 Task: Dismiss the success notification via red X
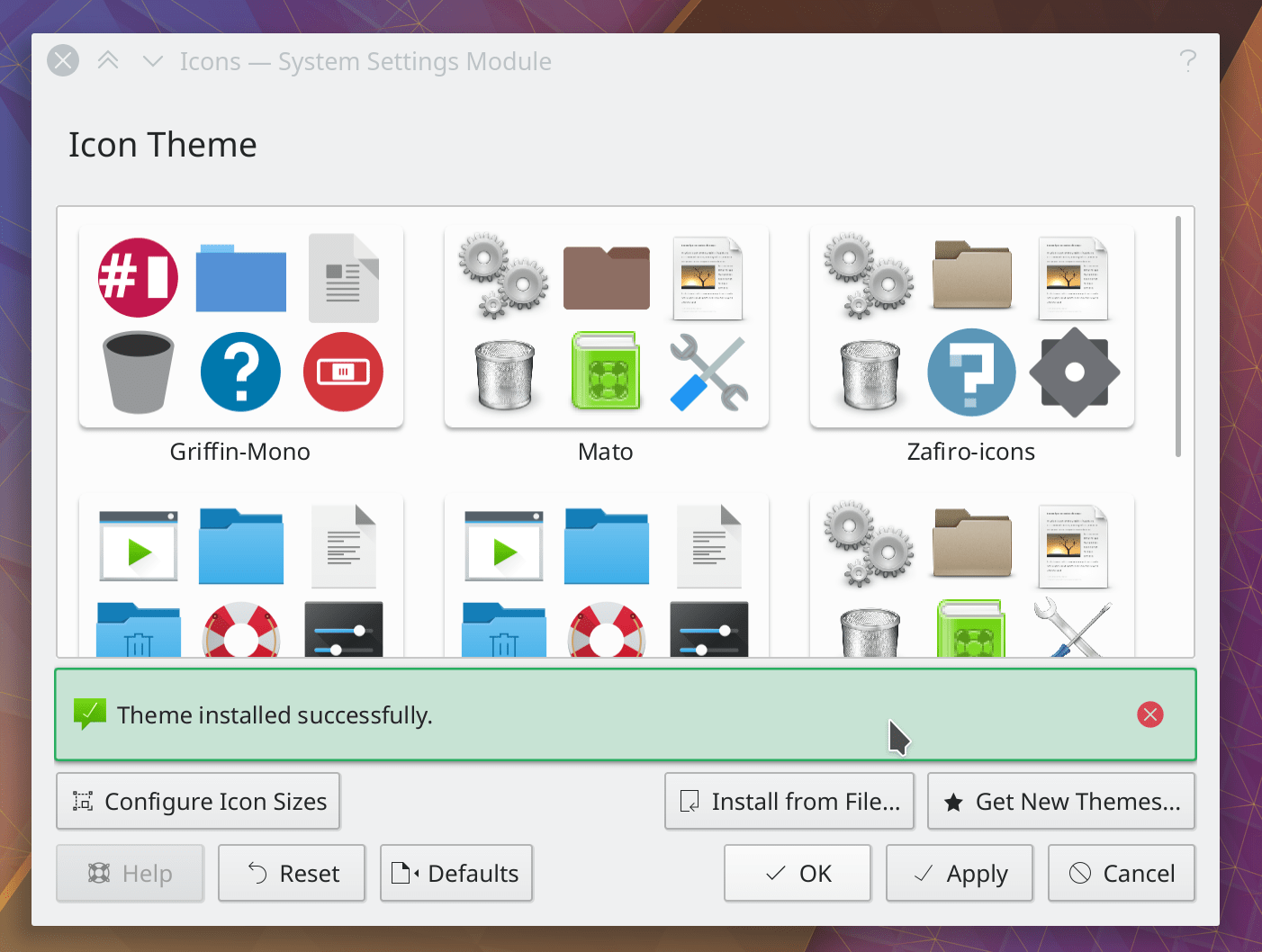(1149, 714)
